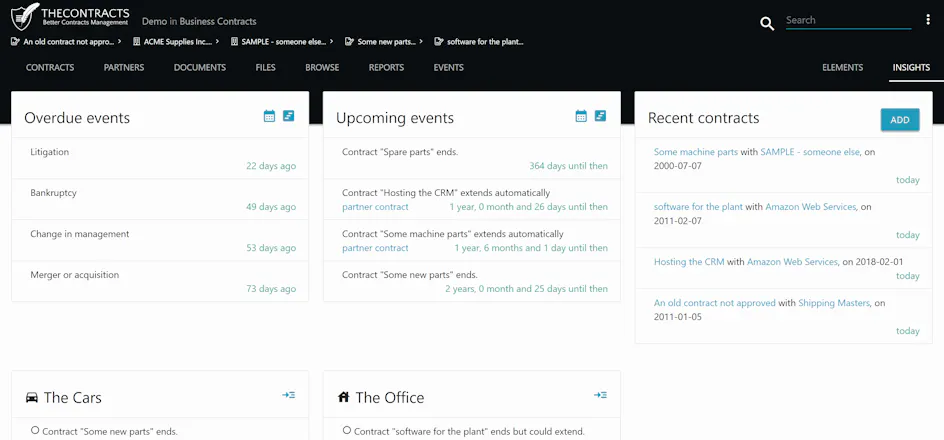Viewport: 944px width, 440px height.
Task: Click '1 year, 0 month and 26 days until then'
Action: (529, 206)
